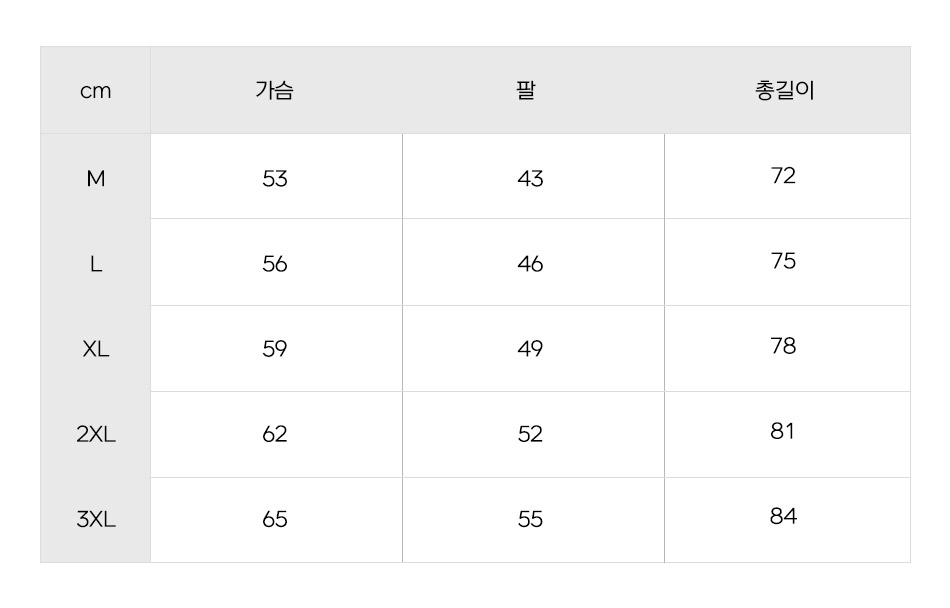This screenshot has width=950, height=608.
Task: Click sleeve value 52 for size 2XL
Action: point(530,434)
